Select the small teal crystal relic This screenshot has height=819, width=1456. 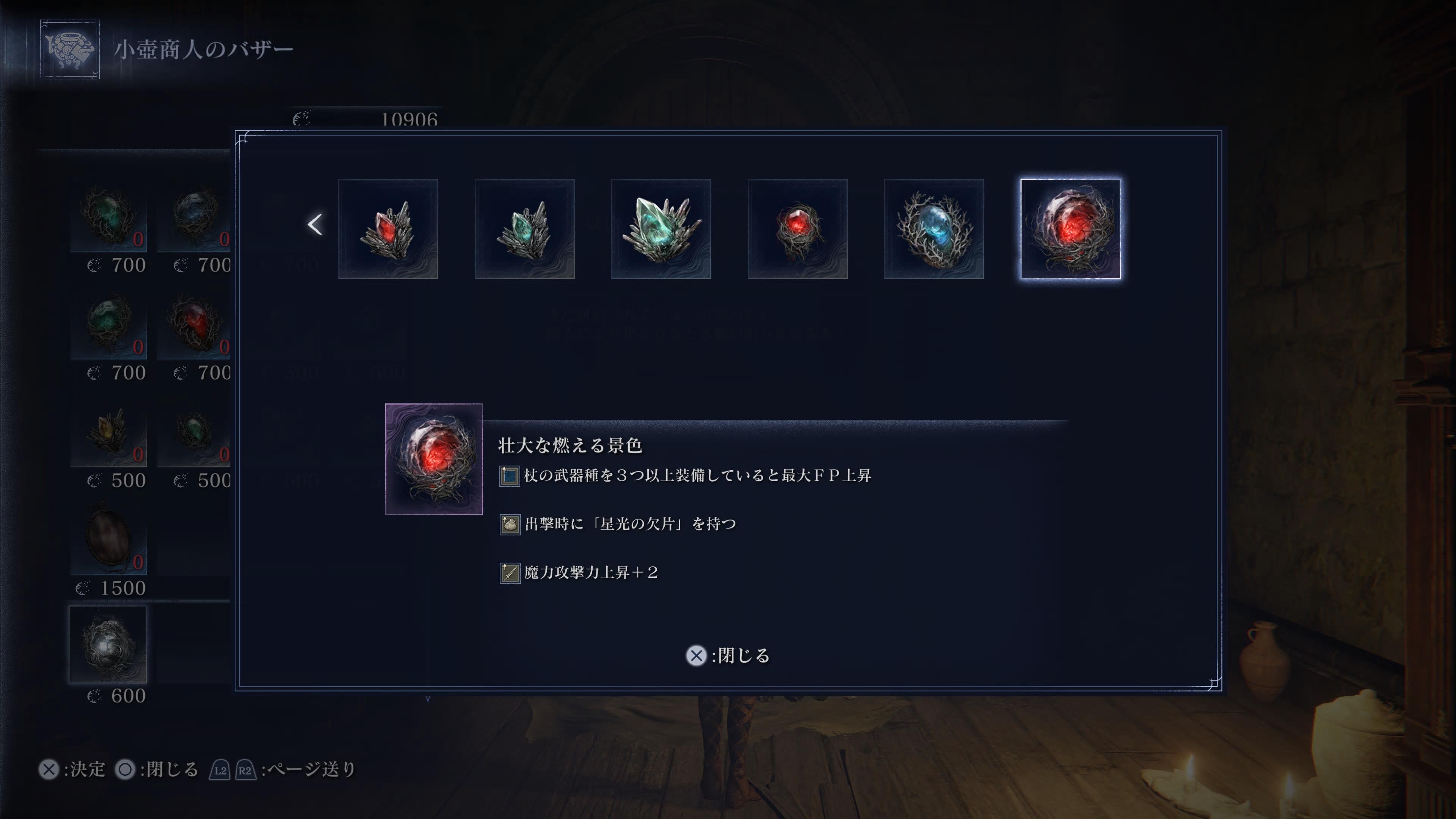[524, 229]
